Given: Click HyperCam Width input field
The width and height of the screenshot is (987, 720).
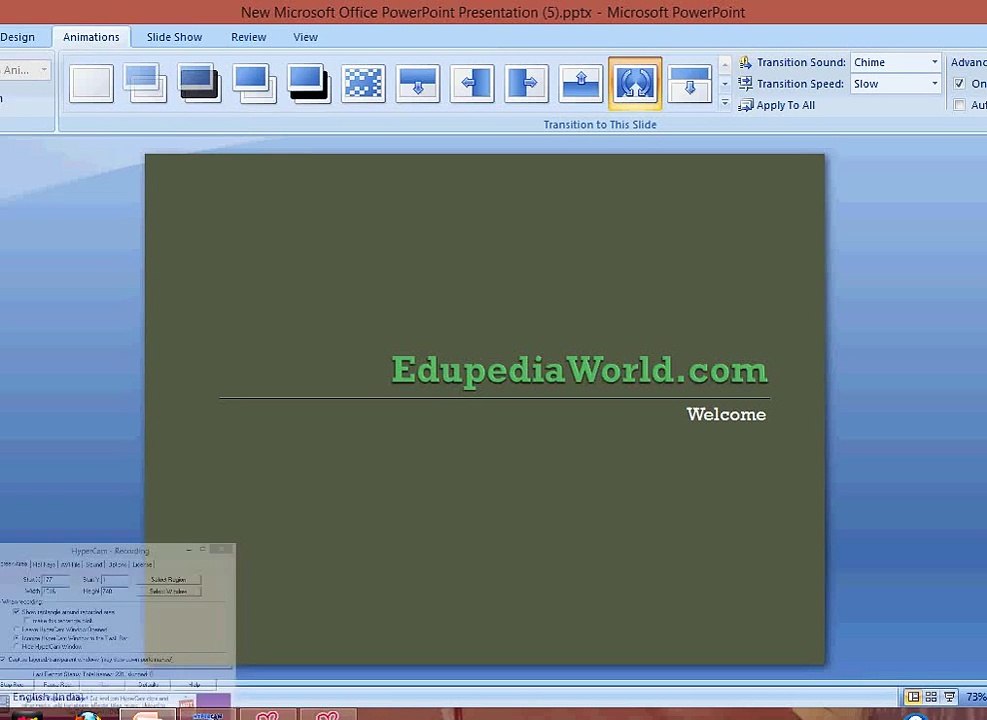Looking at the screenshot, I should [55, 592].
